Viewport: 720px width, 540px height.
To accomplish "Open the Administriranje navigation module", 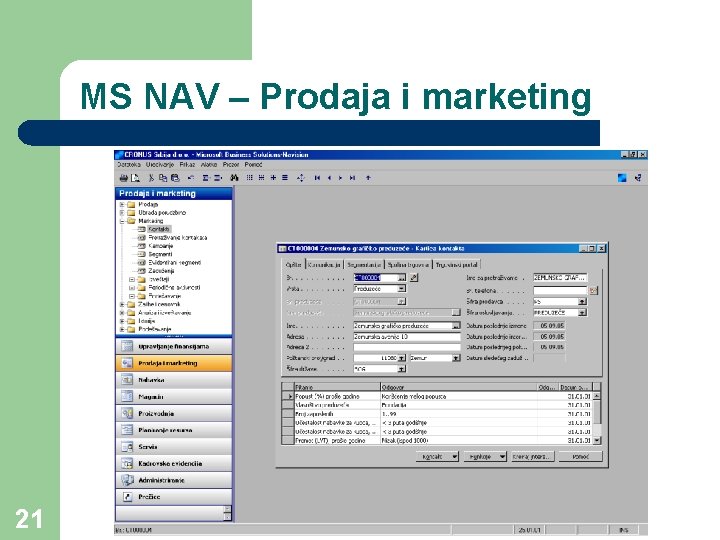I will point(174,480).
